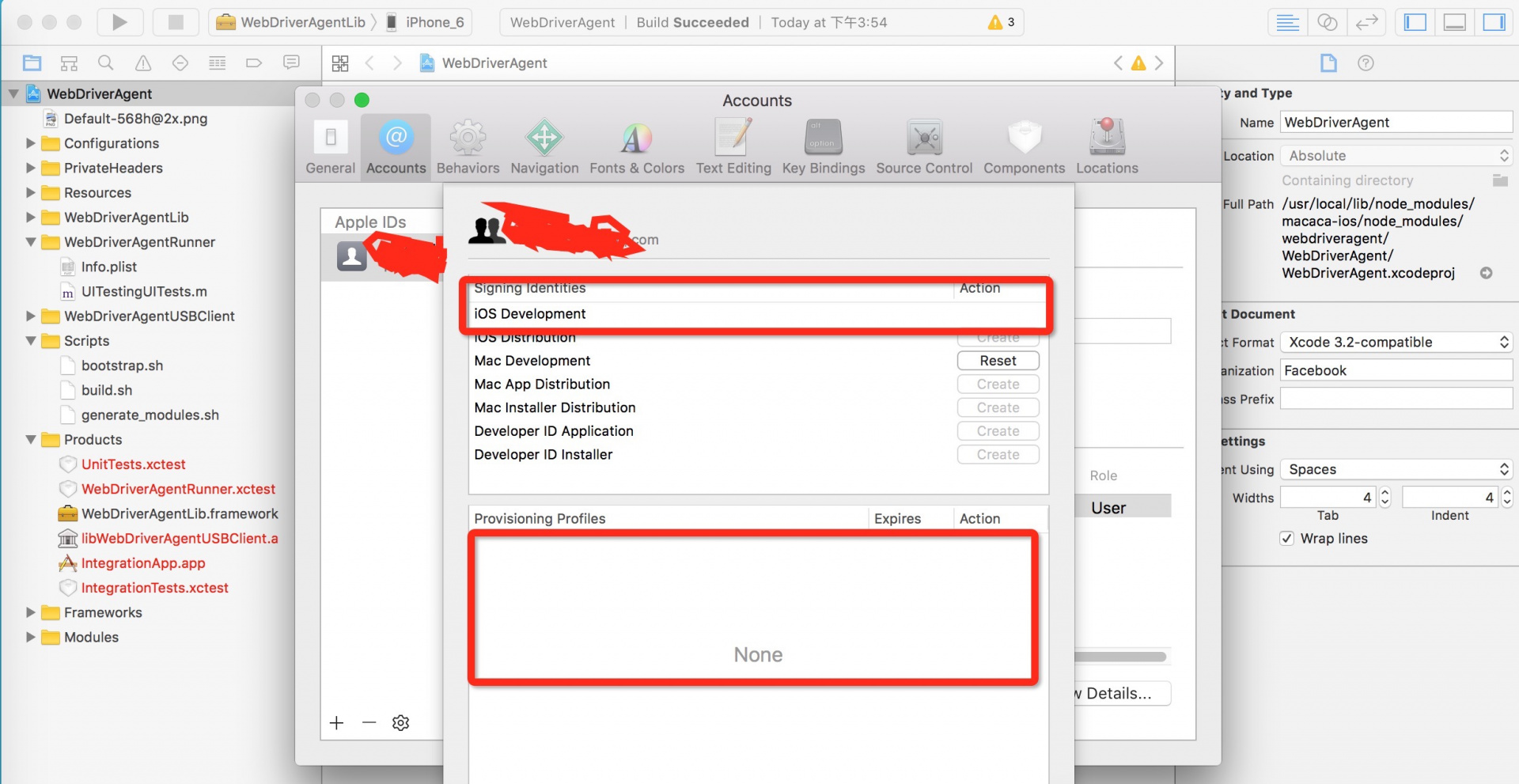
Task: Select the iOS Development signing identity row
Action: click(x=758, y=314)
